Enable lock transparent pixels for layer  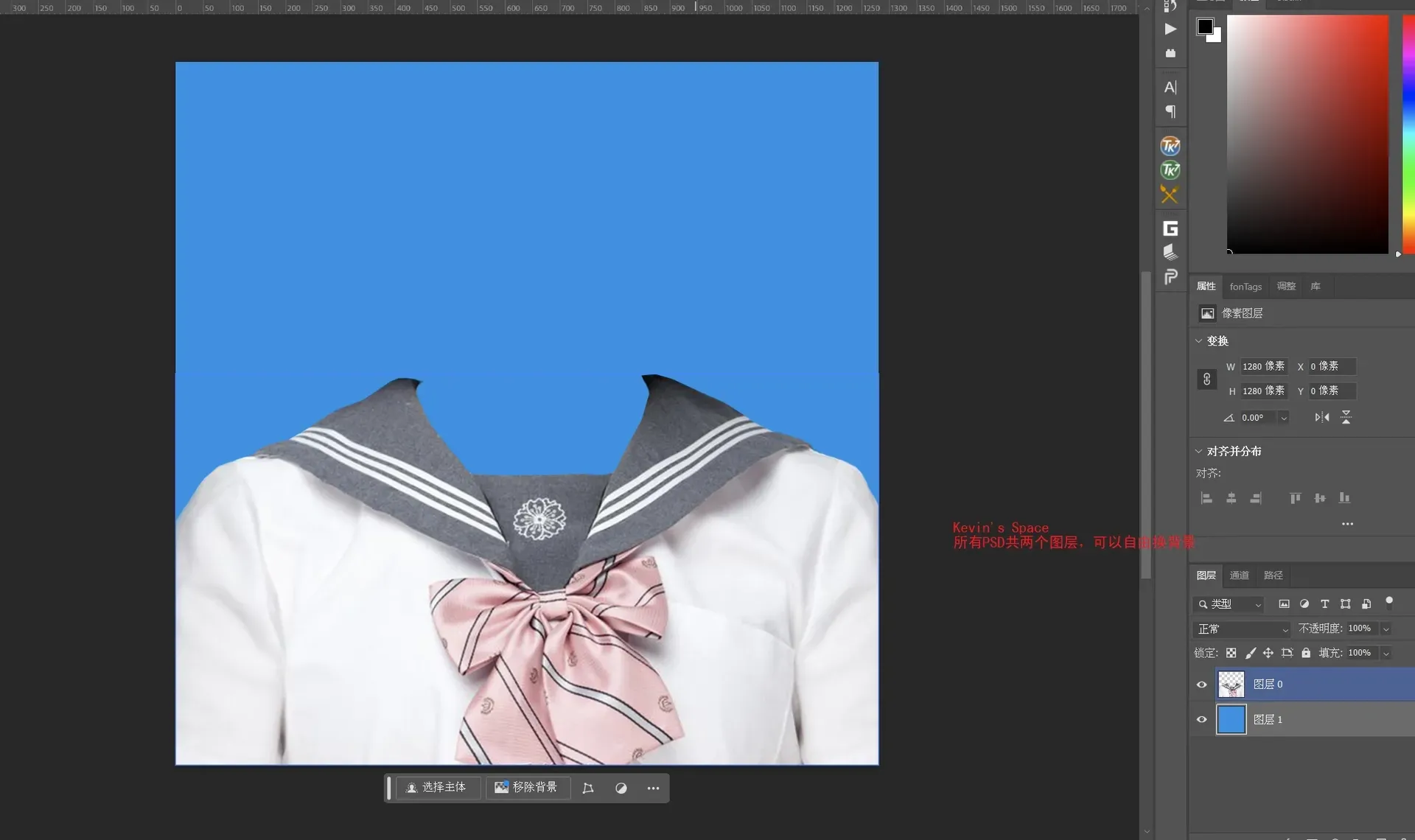coord(1232,653)
